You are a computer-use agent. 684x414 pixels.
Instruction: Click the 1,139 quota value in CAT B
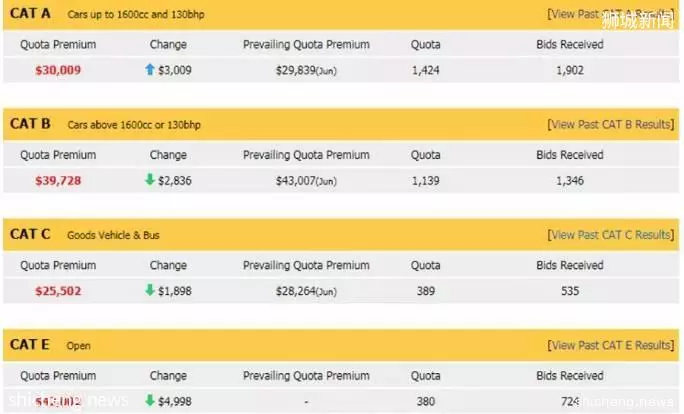pos(425,181)
